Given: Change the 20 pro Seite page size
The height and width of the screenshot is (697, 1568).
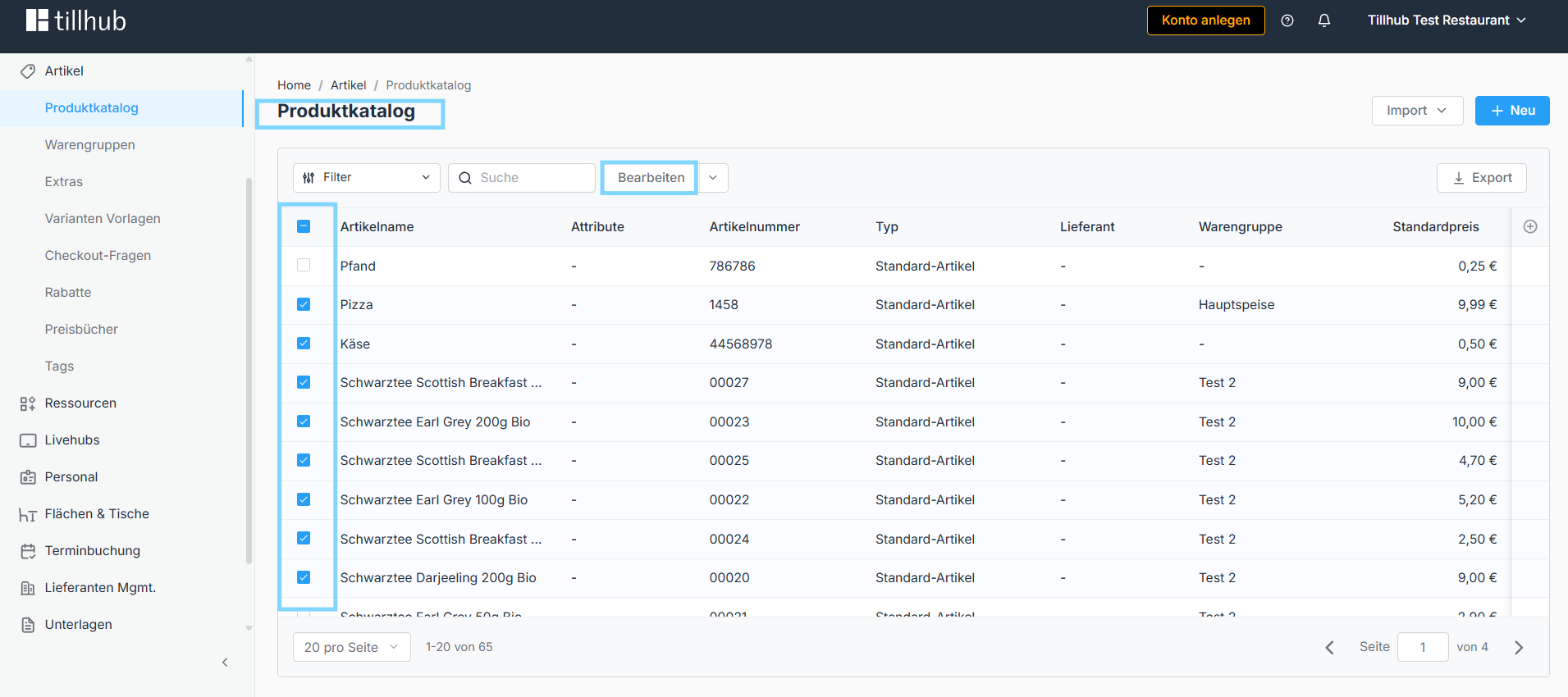Looking at the screenshot, I should click(x=351, y=648).
